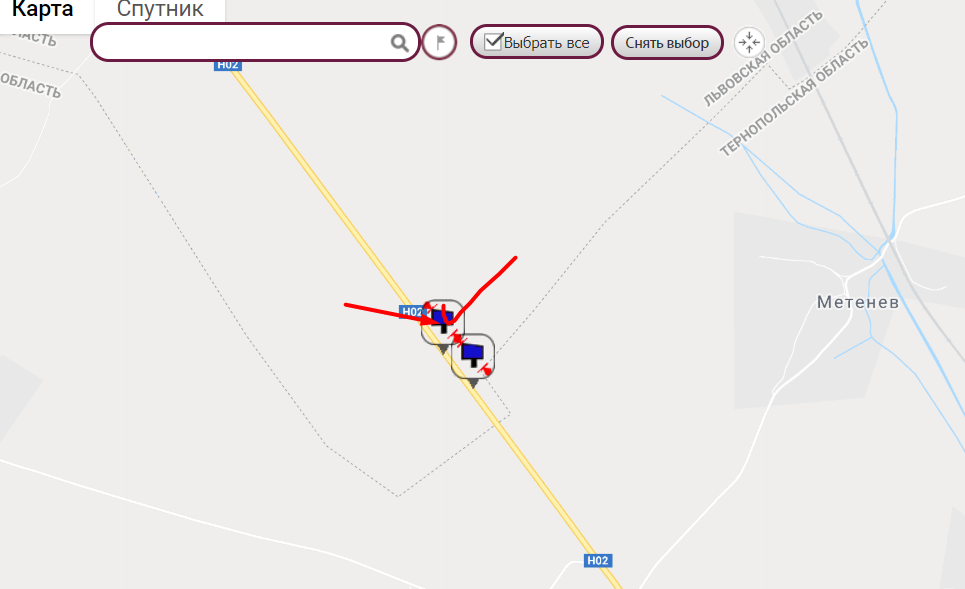The image size is (965, 589).
Task: Switch to the Карта map tab
Action: click(x=42, y=10)
